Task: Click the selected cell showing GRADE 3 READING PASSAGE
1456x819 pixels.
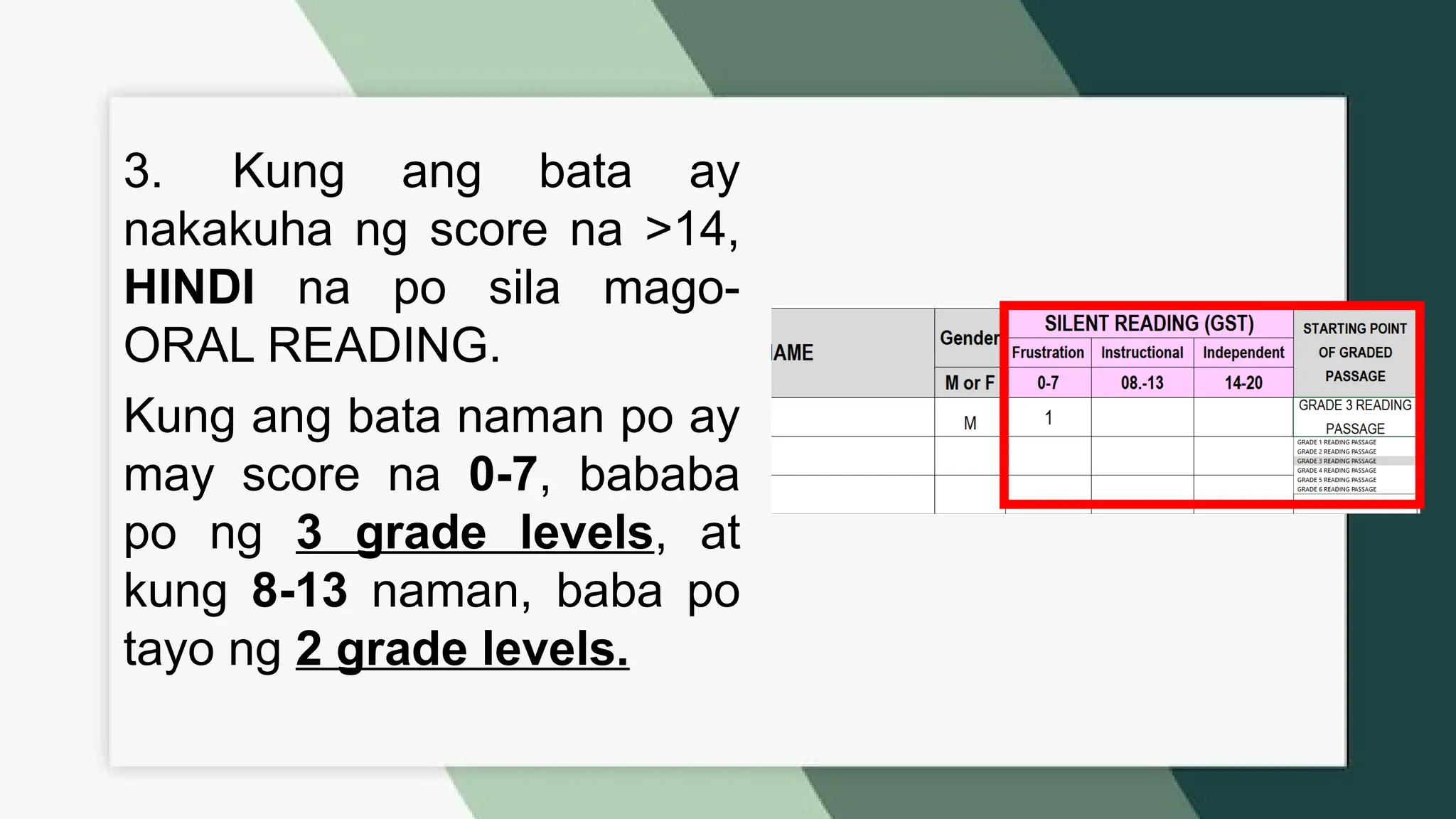Action: [x=1354, y=417]
